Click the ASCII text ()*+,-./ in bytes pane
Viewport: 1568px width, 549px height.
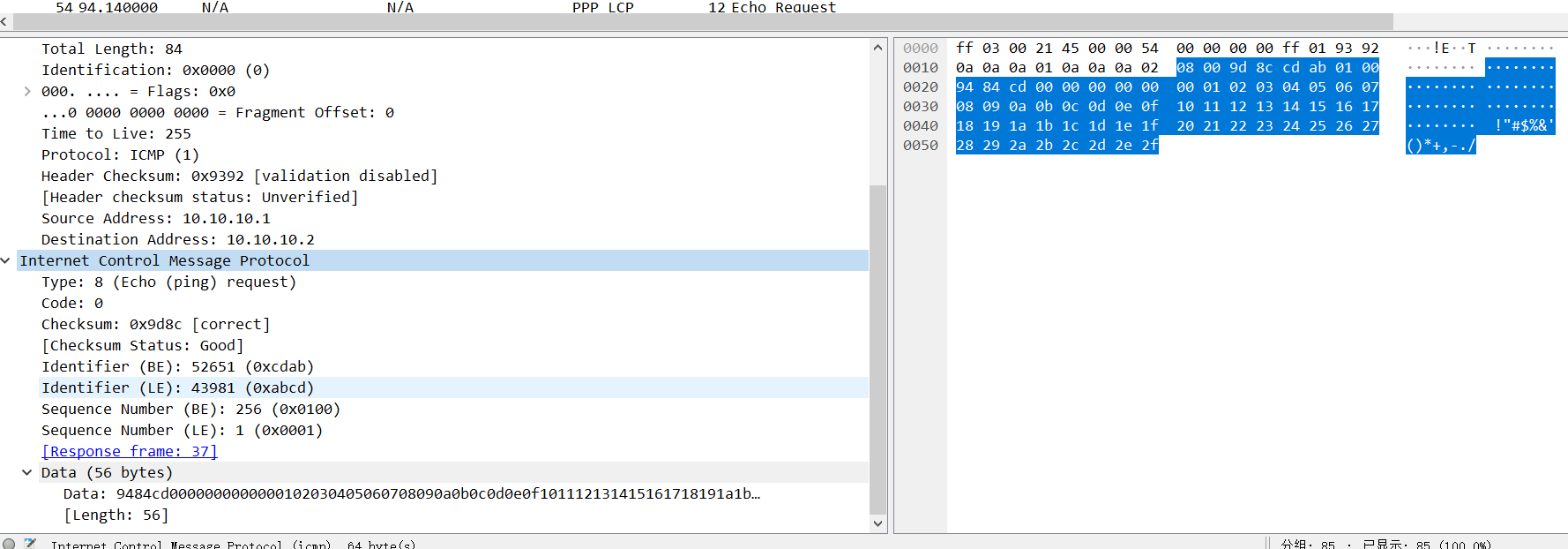pos(1441,146)
